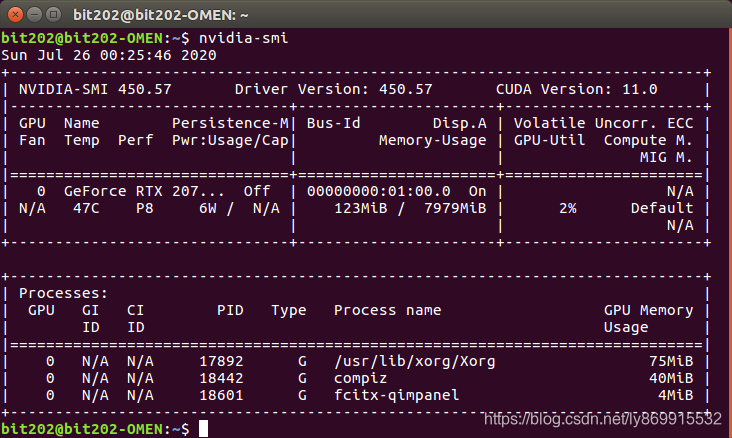
Task: Click the Type column header
Action: pyautogui.click(x=289, y=310)
